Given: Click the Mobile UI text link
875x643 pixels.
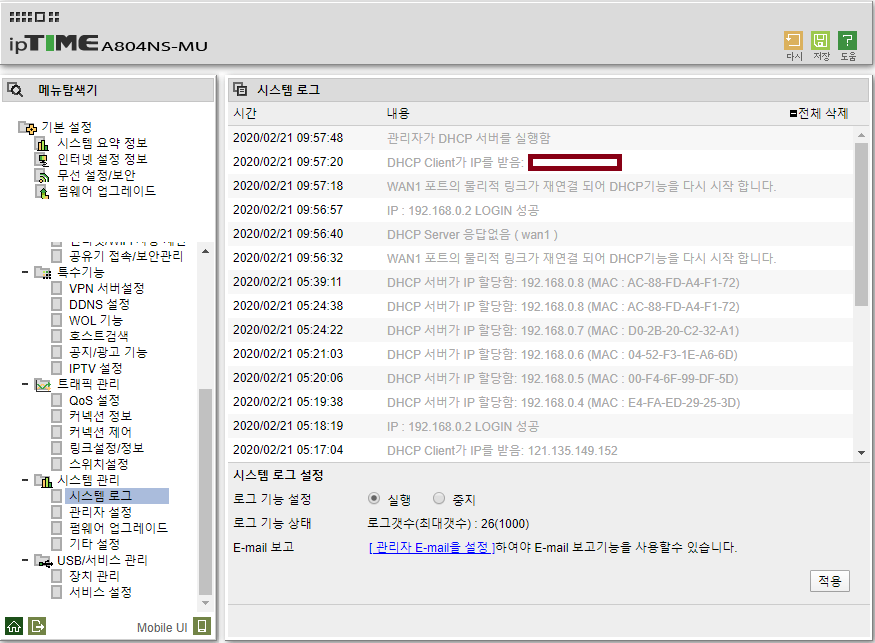Looking at the screenshot, I should [x=162, y=627].
